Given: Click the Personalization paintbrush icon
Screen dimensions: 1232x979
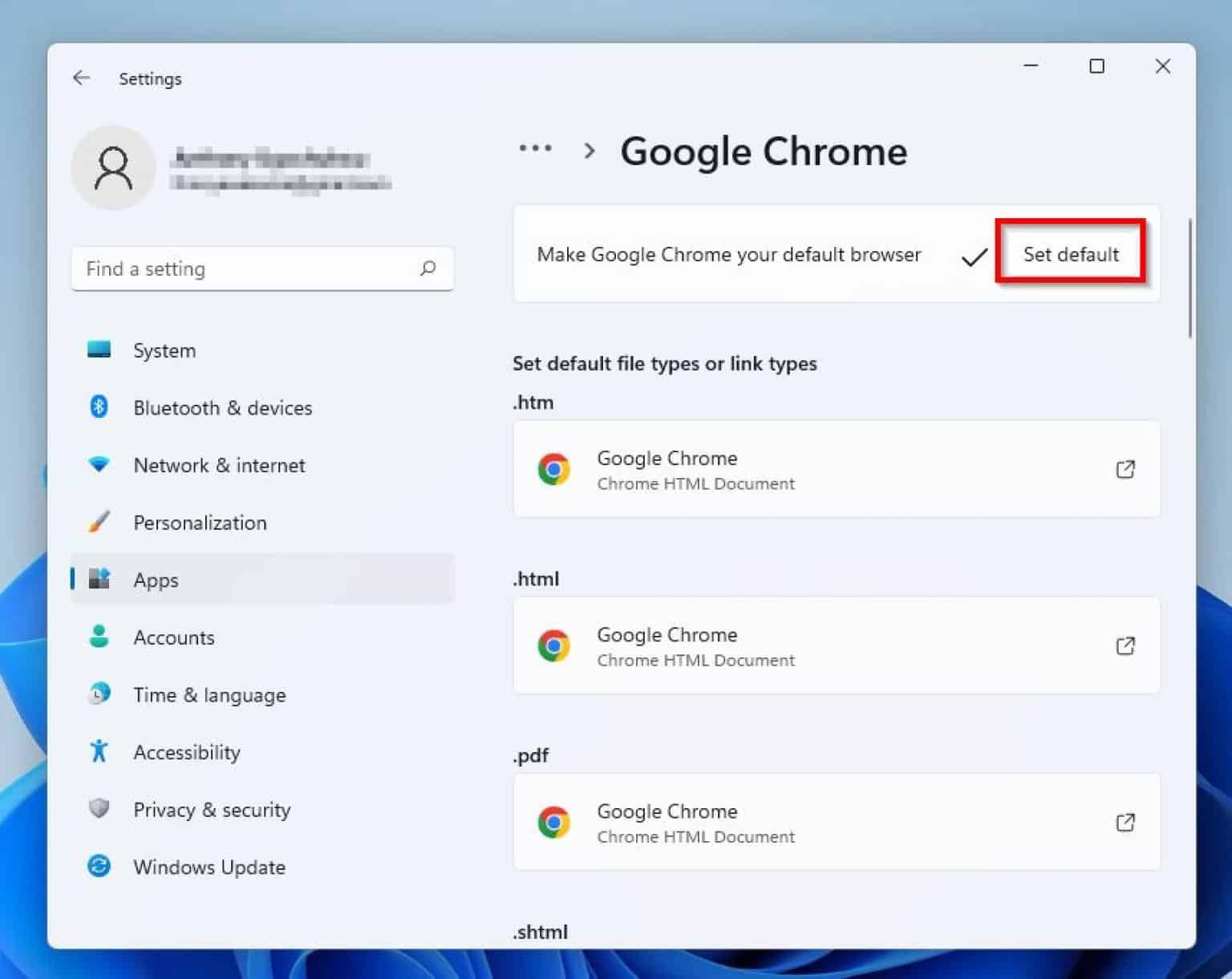Looking at the screenshot, I should coord(99,522).
